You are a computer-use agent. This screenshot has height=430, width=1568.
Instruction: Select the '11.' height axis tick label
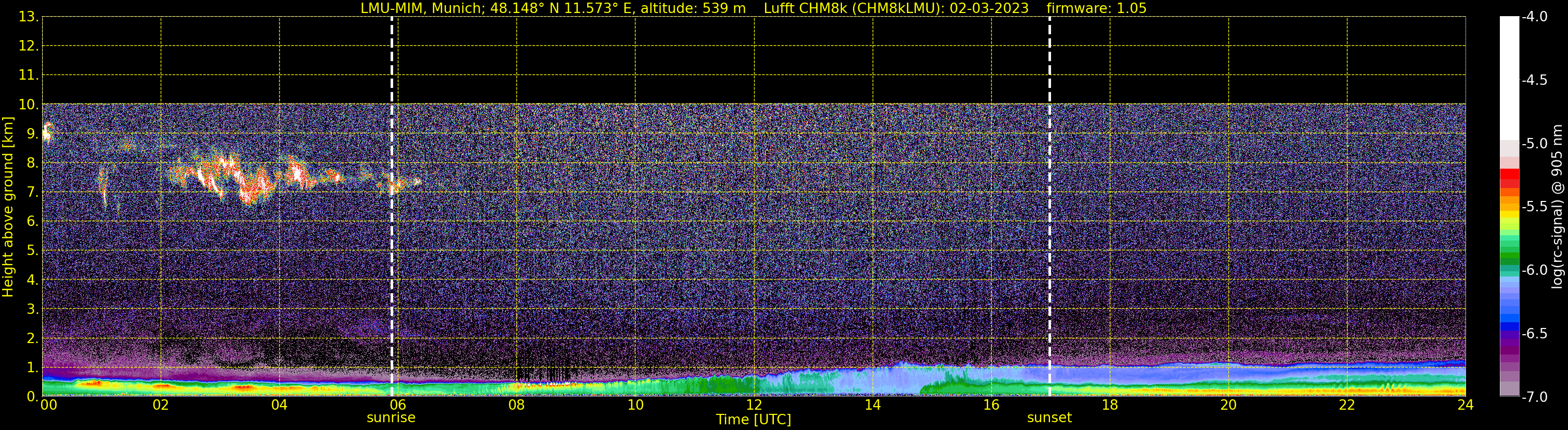pos(29,75)
